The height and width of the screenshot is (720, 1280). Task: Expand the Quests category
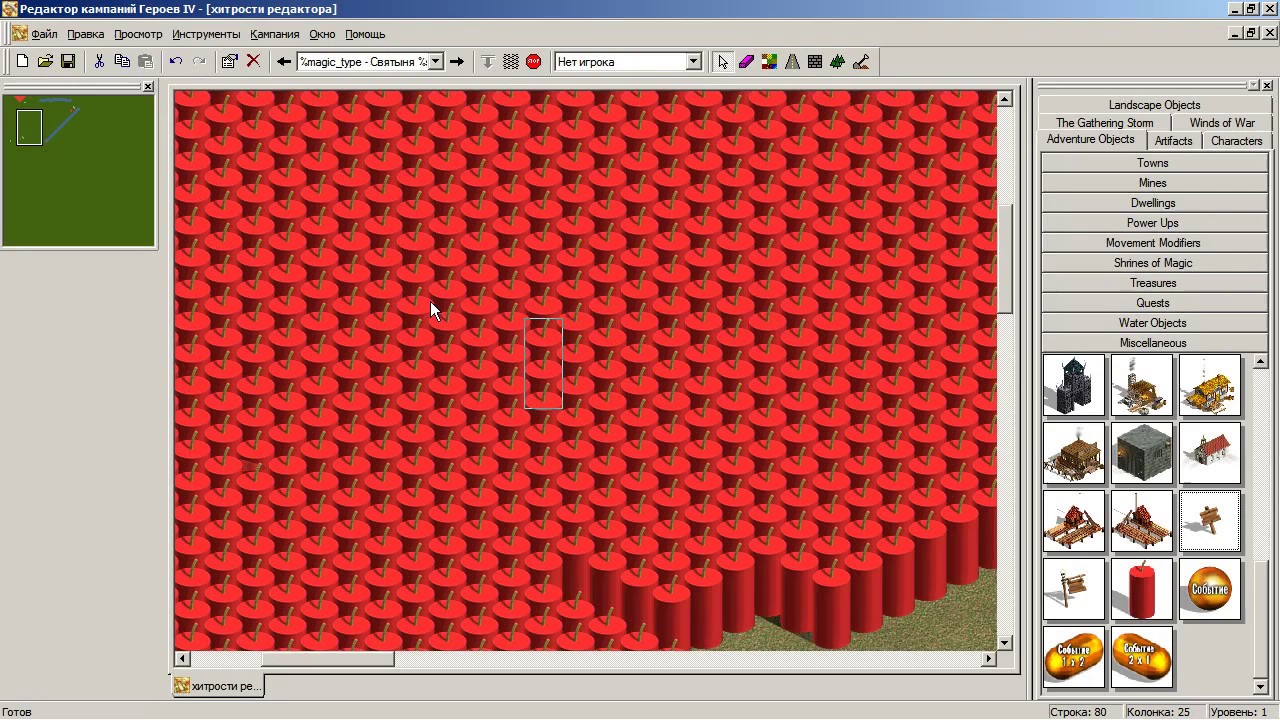pos(1153,303)
